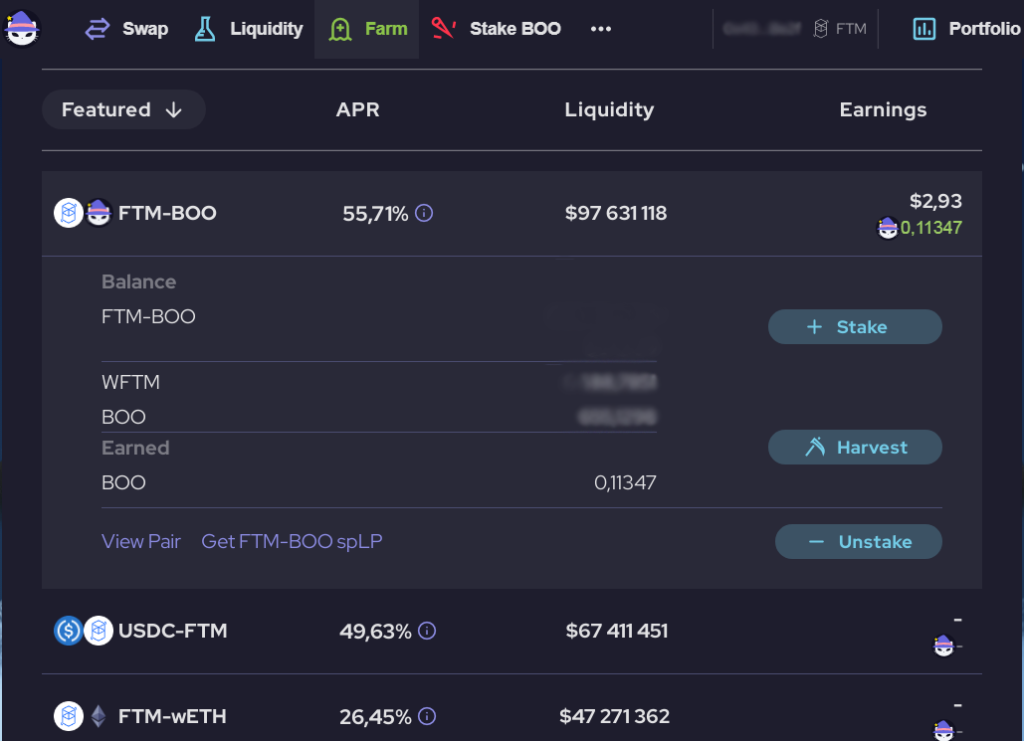Click the Portfolio chart icon
The width and height of the screenshot is (1024, 741).
pos(924,29)
